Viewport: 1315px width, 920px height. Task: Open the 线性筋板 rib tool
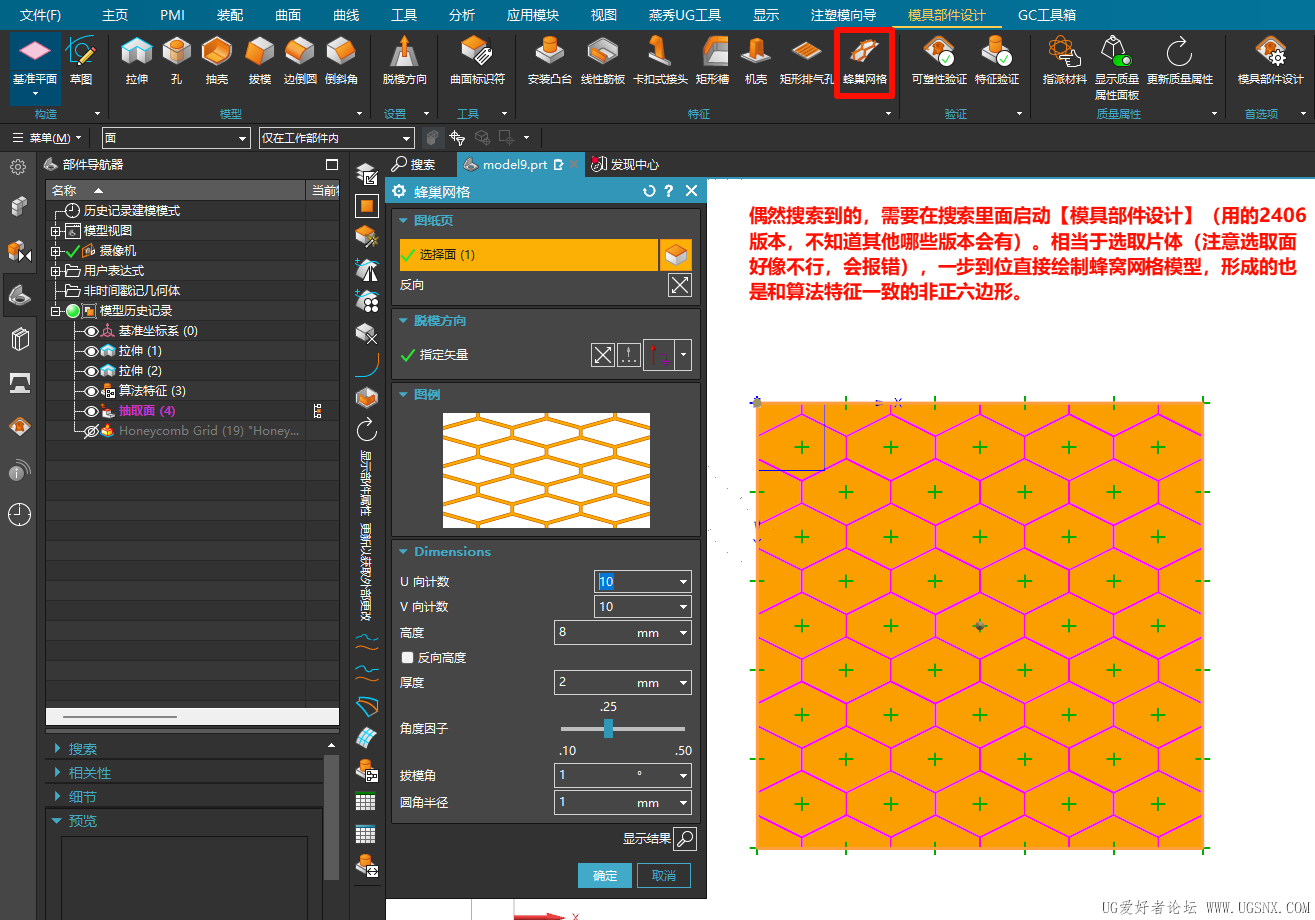tap(601, 61)
